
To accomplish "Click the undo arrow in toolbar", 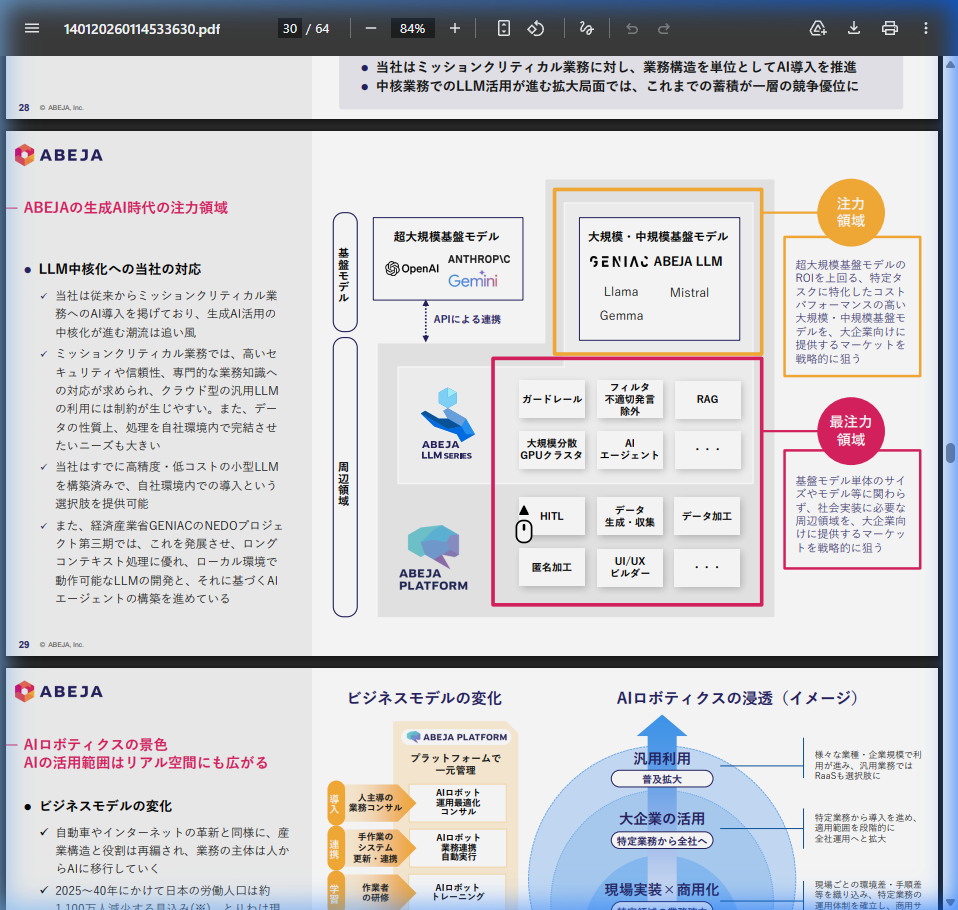I will (x=631, y=28).
